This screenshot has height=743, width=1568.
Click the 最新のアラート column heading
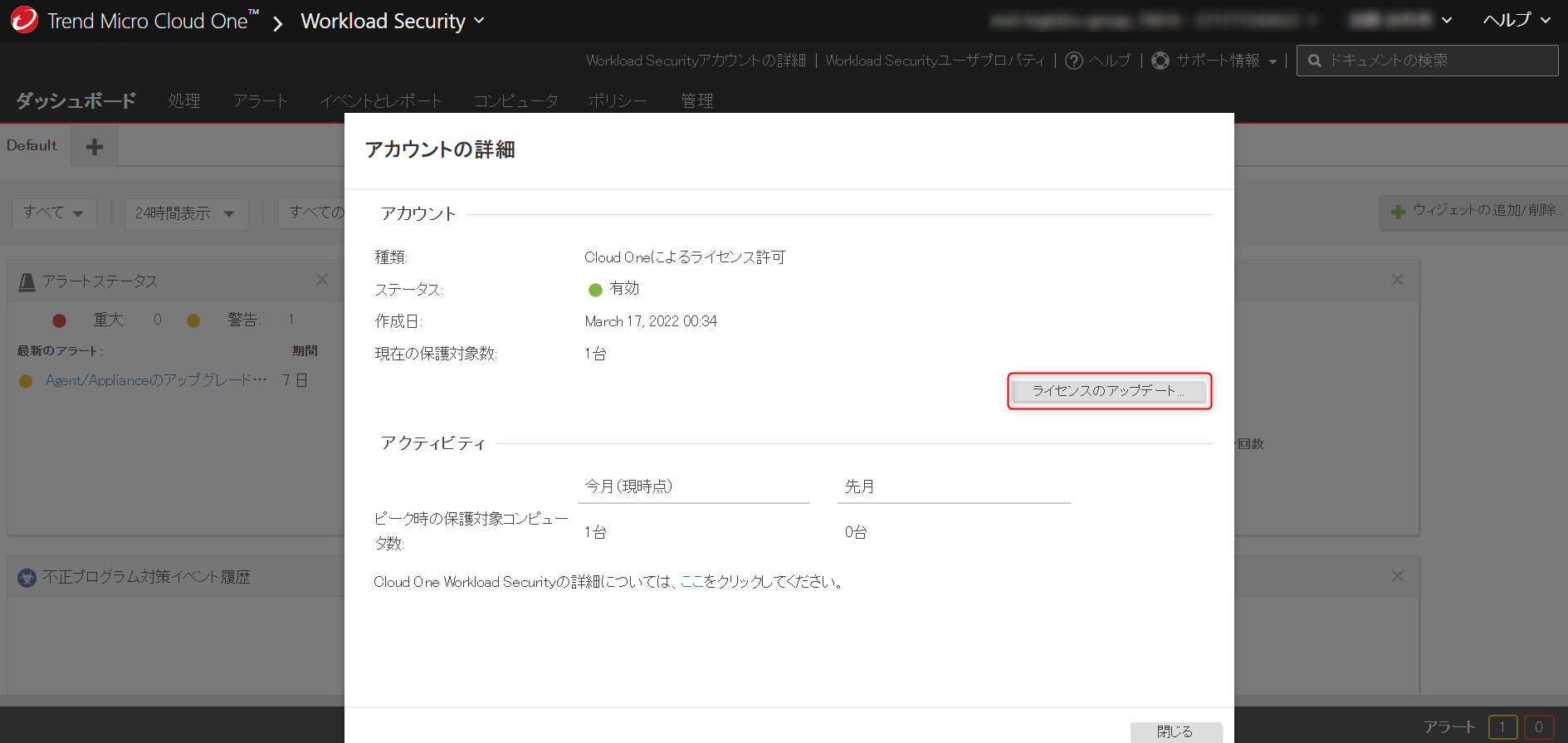[x=60, y=351]
